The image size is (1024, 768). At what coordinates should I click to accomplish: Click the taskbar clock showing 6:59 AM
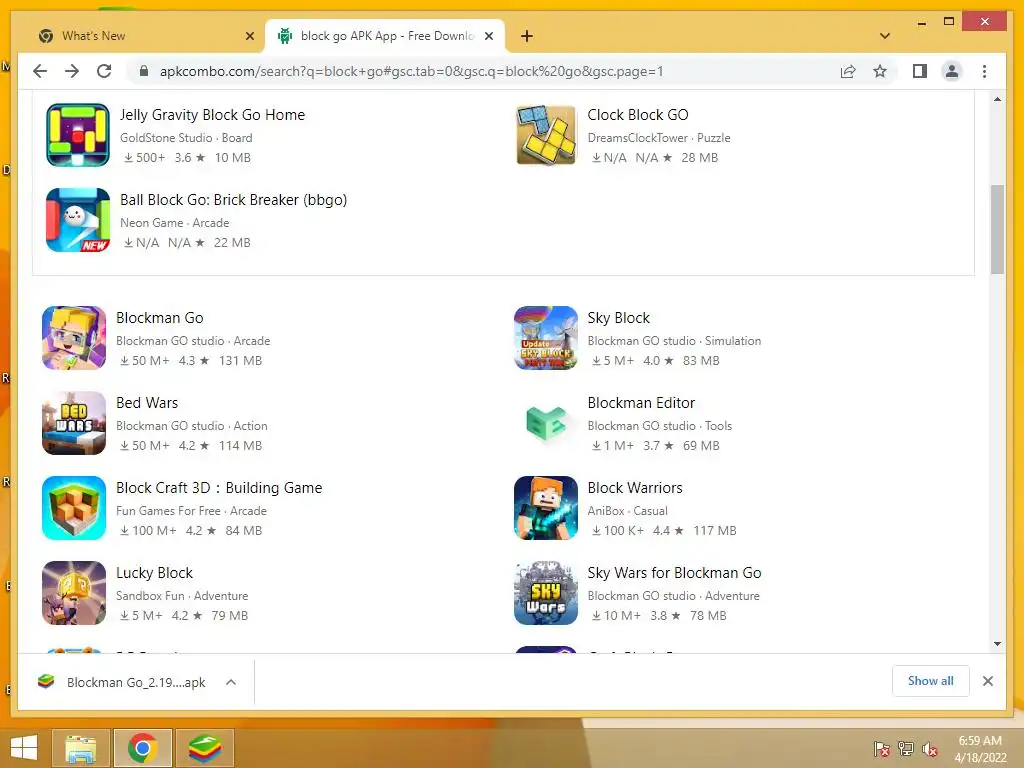point(980,741)
